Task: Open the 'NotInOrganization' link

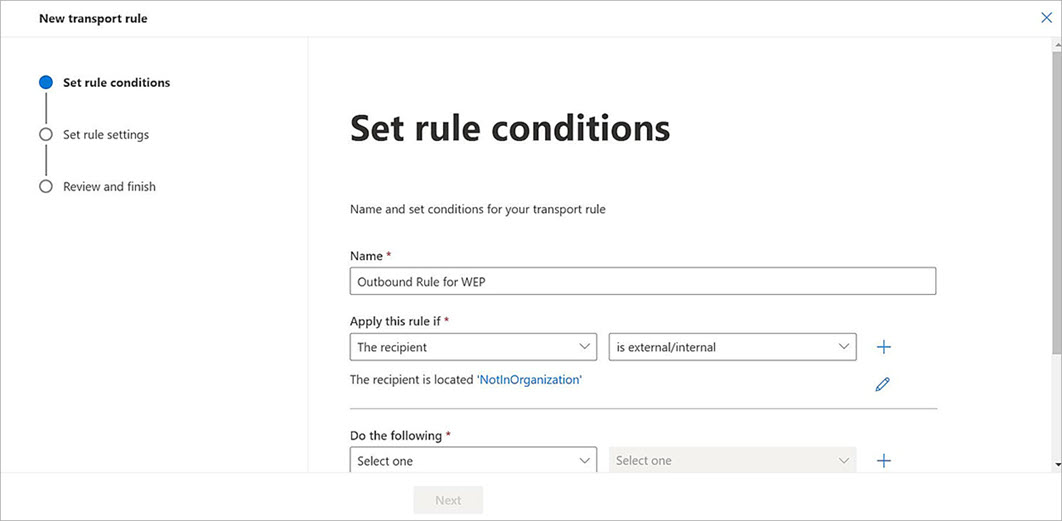Action: tap(529, 380)
